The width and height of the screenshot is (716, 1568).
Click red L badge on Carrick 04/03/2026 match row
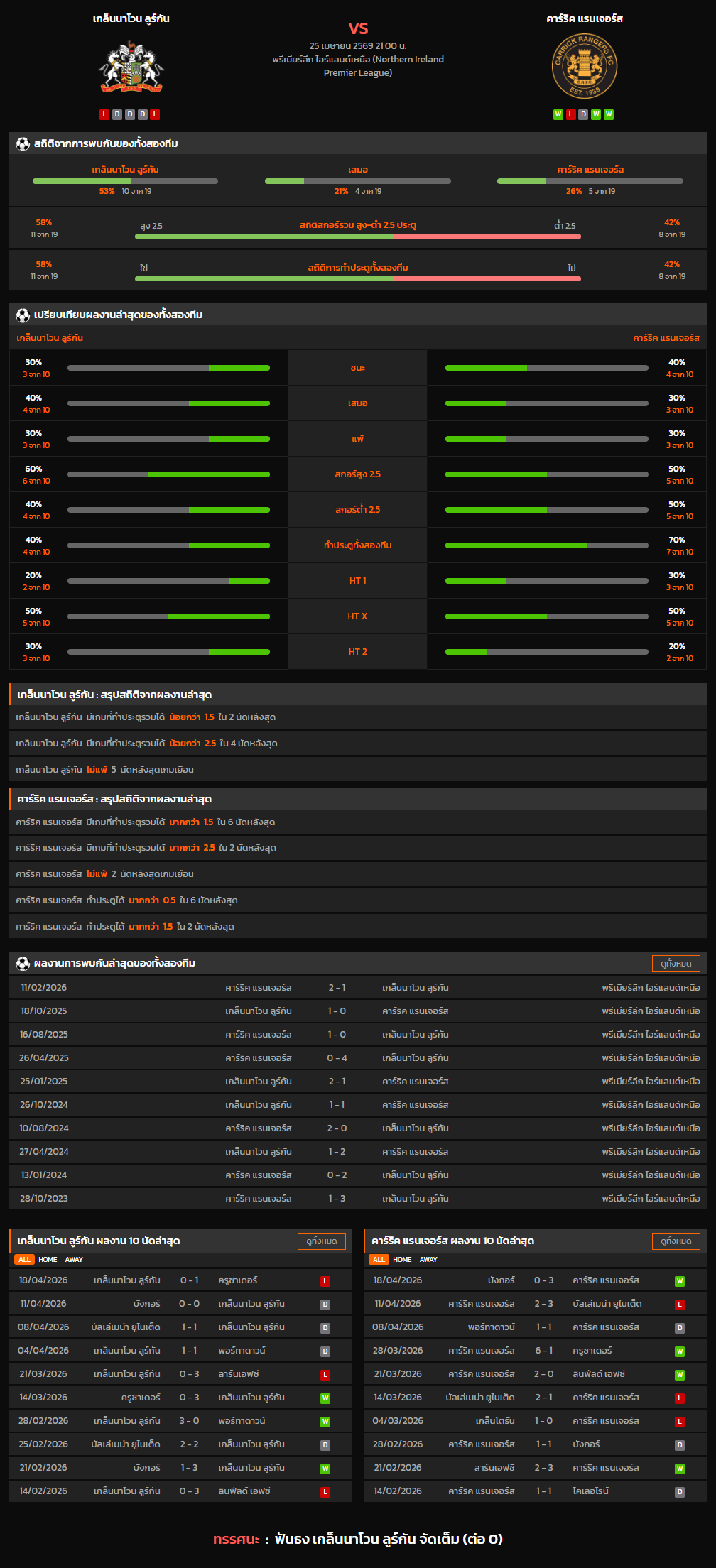(x=679, y=1422)
